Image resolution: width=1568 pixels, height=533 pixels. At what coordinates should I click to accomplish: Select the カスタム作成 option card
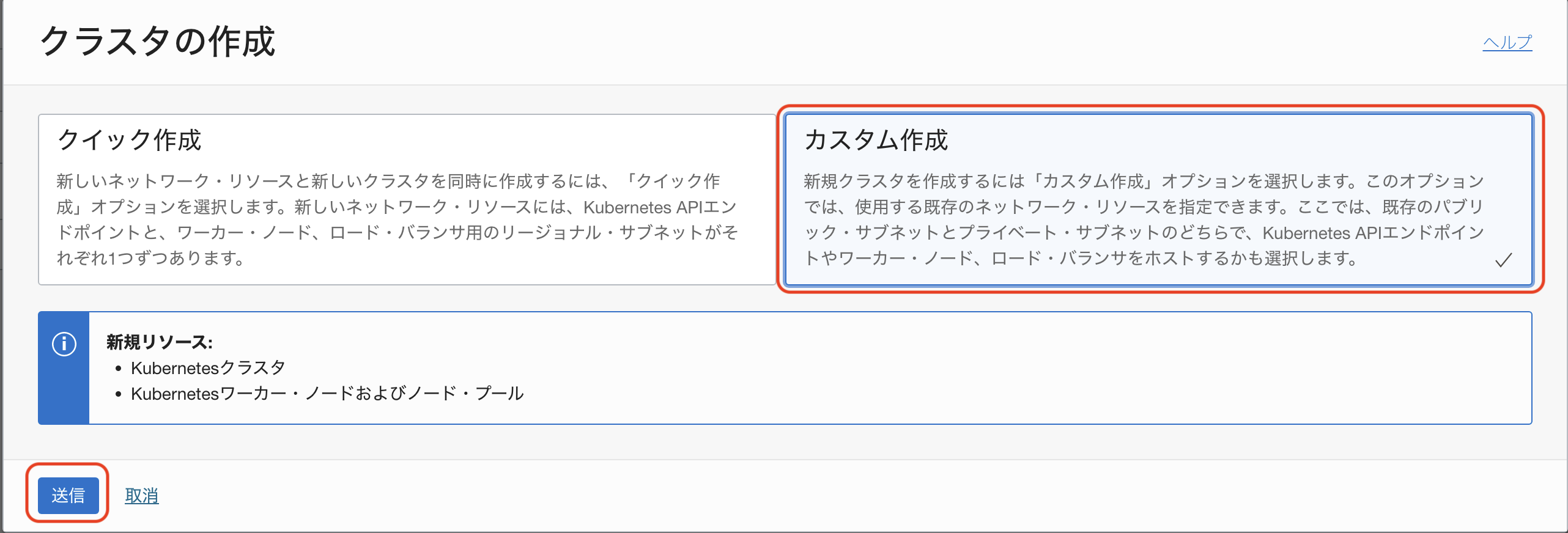1158,199
